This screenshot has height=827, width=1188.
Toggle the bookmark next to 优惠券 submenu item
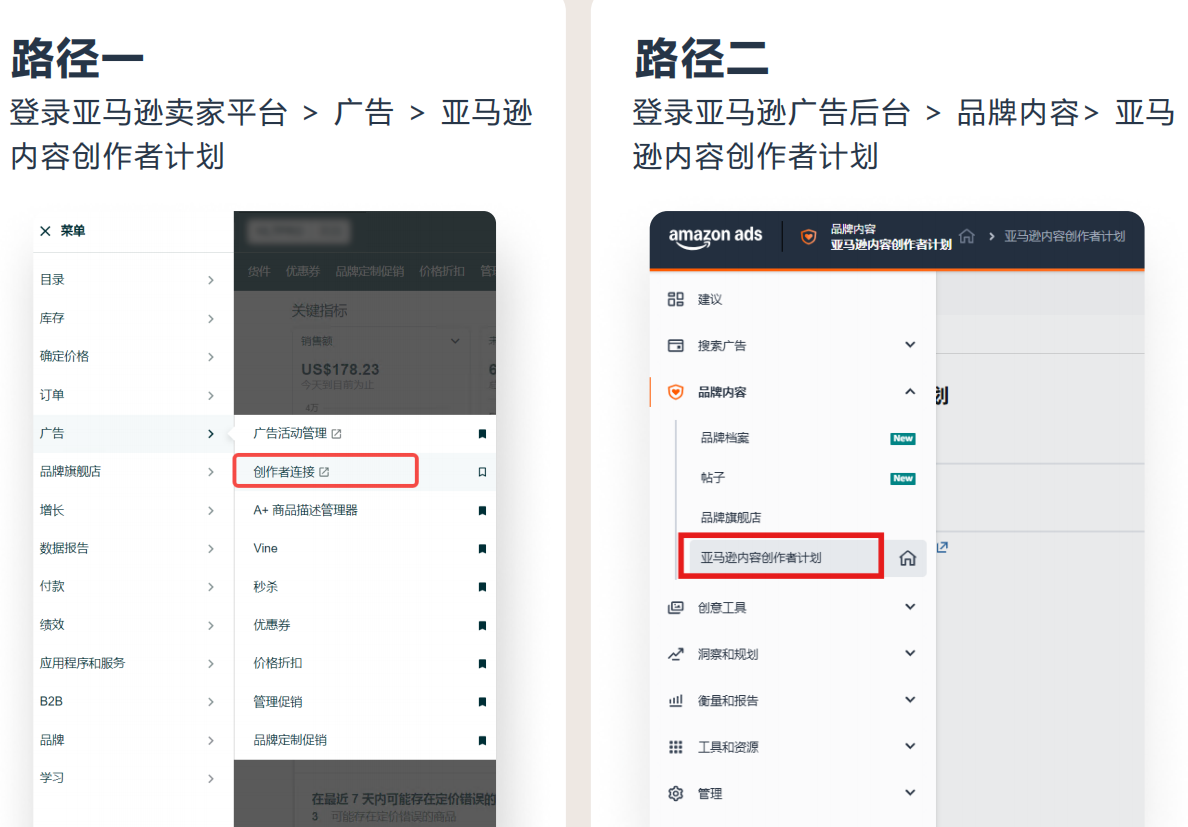coord(482,625)
